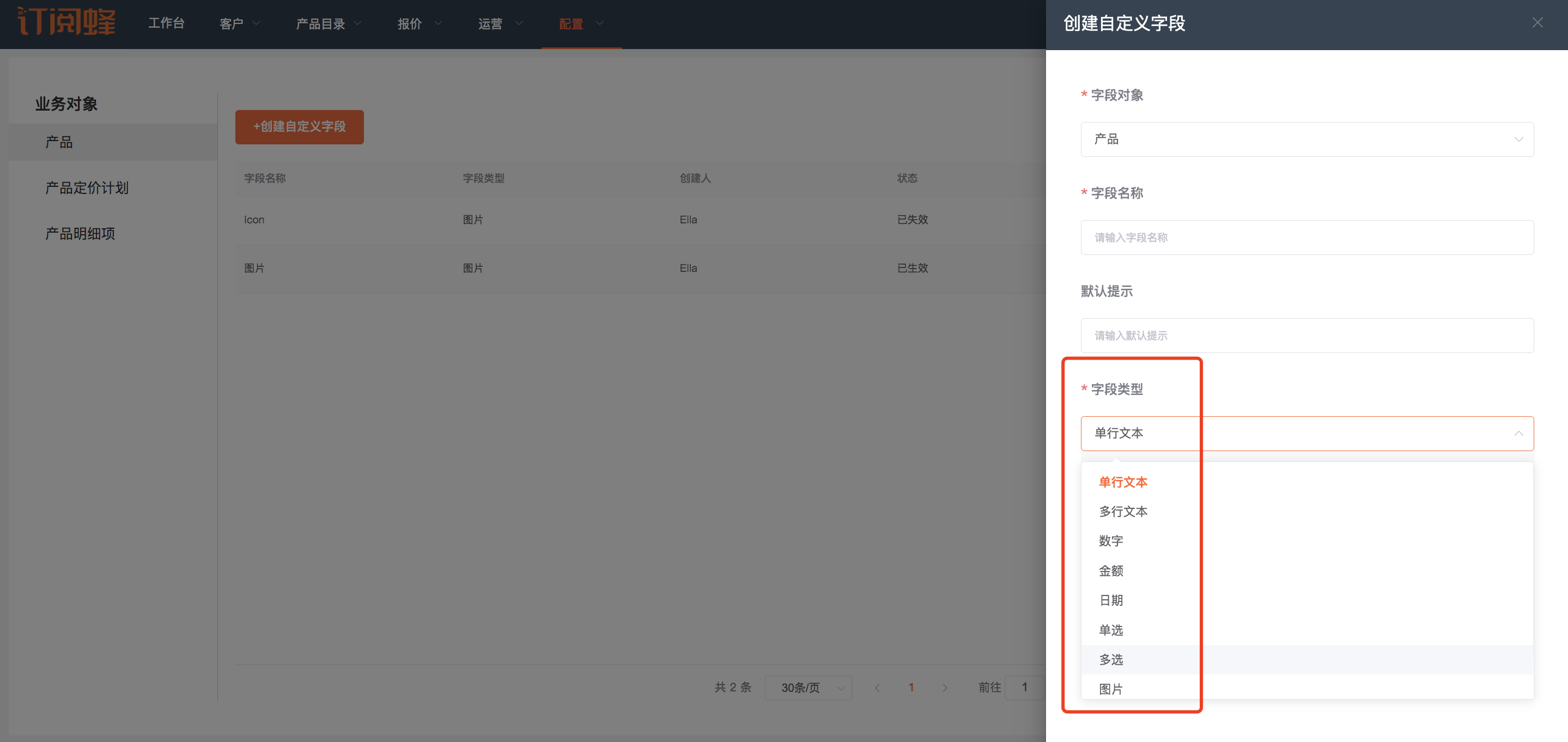Open the 产品 field object dropdown
Image resolution: width=1568 pixels, height=742 pixels.
1306,139
